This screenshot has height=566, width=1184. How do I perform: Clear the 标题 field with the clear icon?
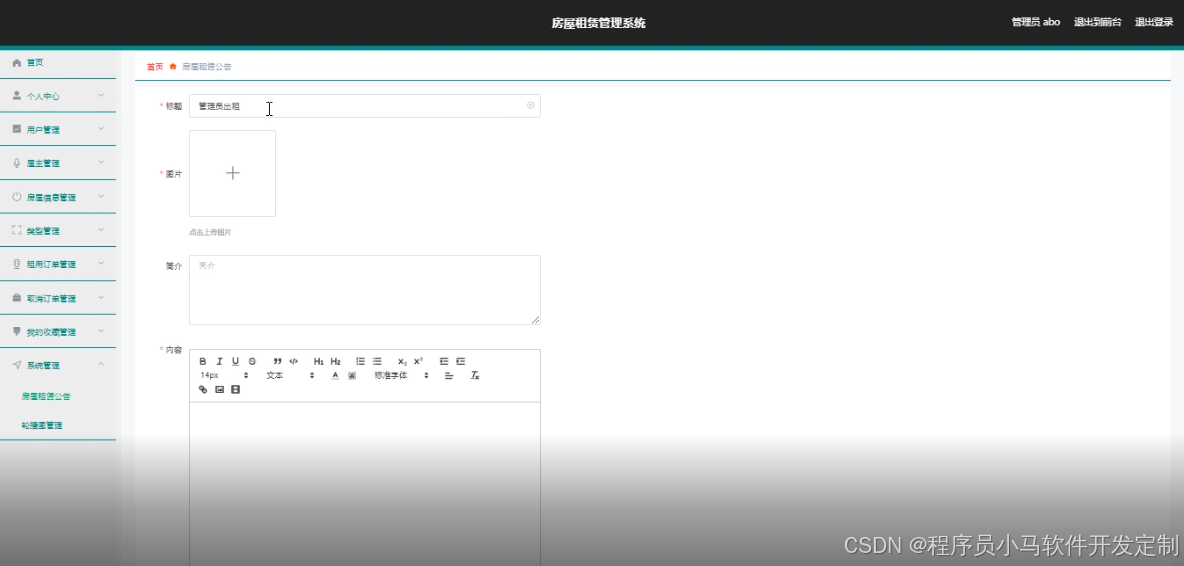[530, 106]
